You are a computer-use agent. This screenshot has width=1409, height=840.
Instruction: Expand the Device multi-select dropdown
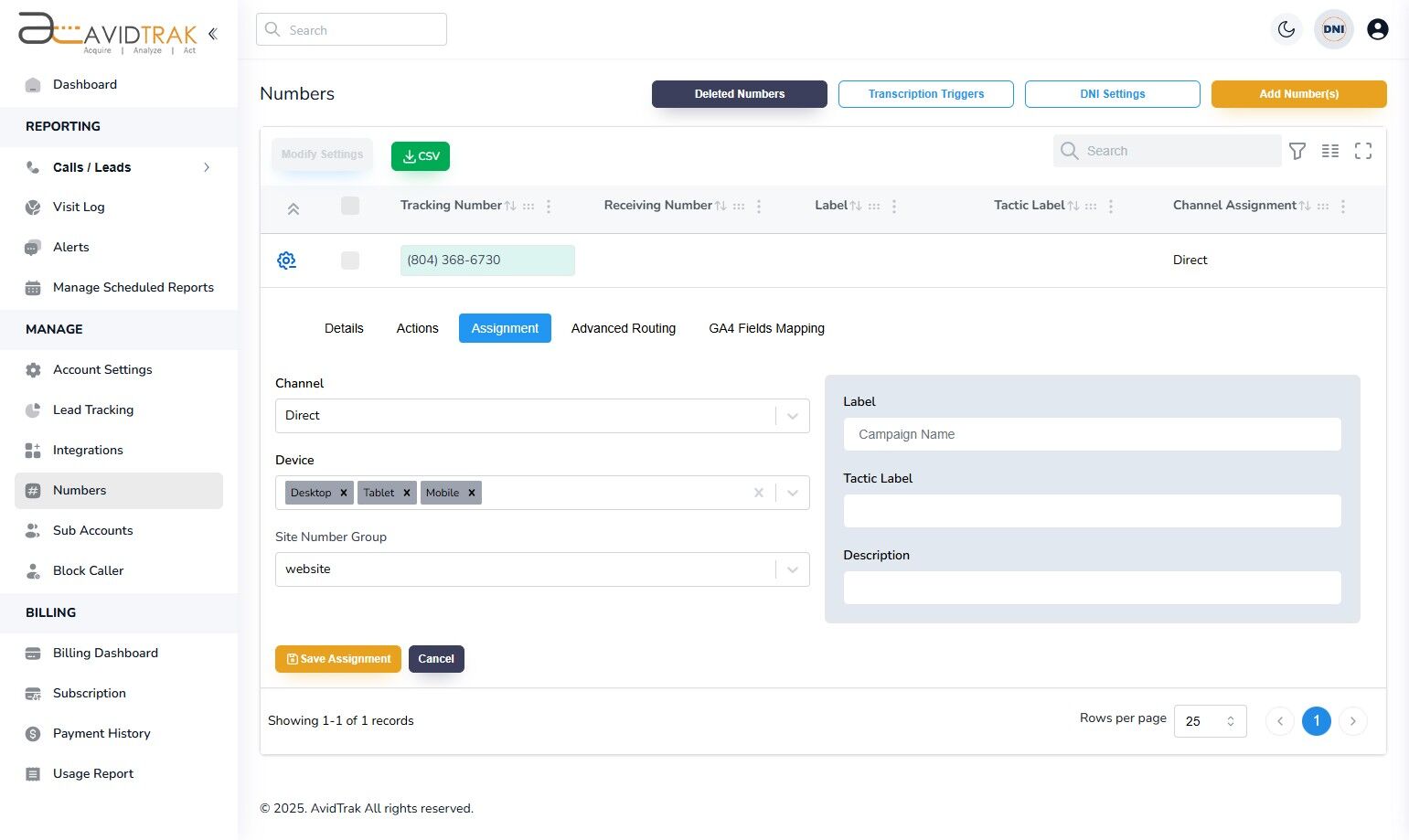pos(792,493)
